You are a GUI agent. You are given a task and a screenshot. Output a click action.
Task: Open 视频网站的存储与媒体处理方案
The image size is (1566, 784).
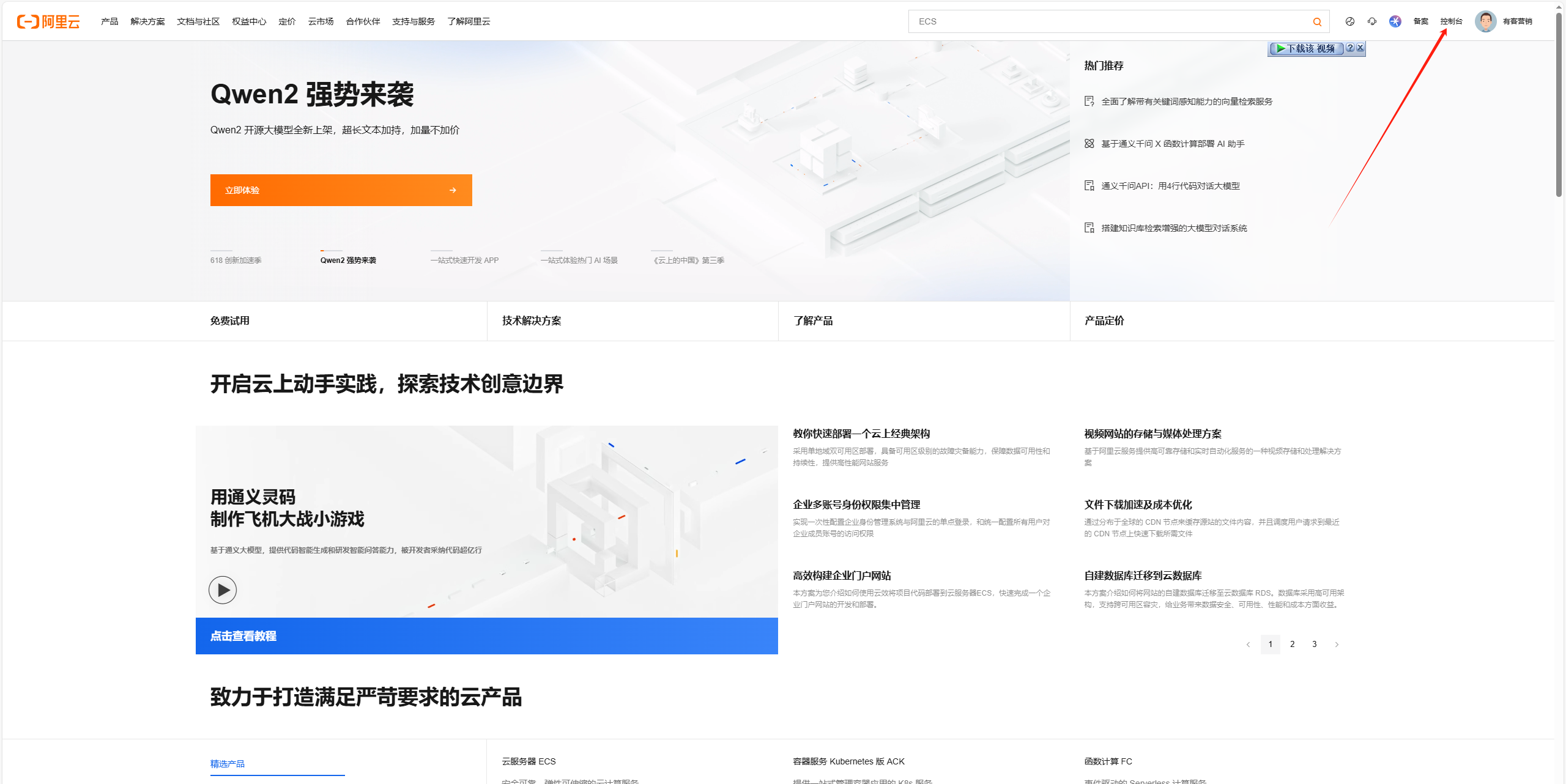coord(1152,434)
